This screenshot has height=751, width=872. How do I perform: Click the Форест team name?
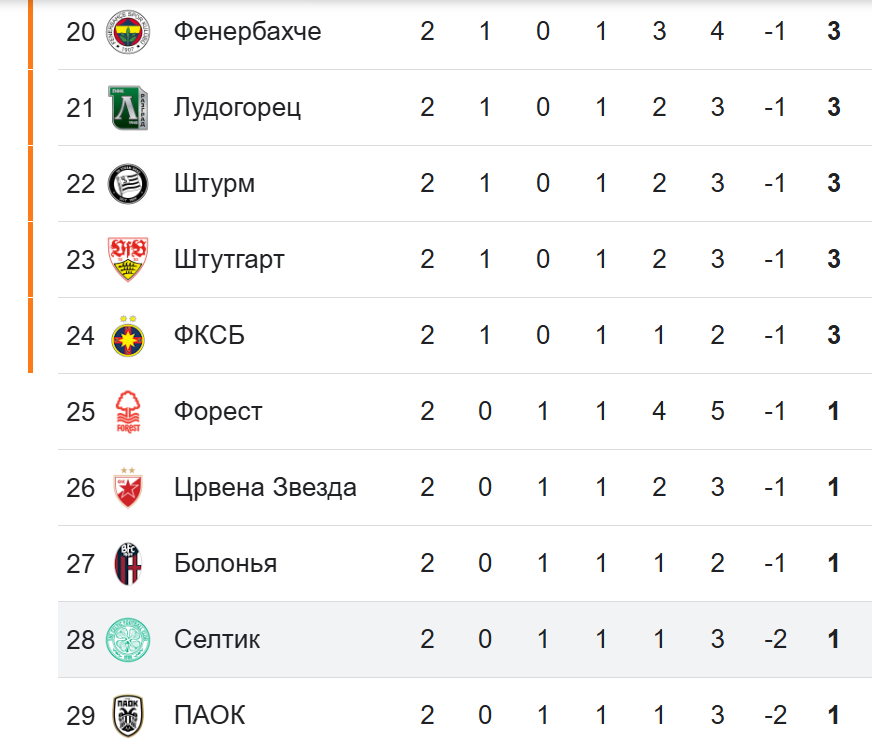coord(218,412)
